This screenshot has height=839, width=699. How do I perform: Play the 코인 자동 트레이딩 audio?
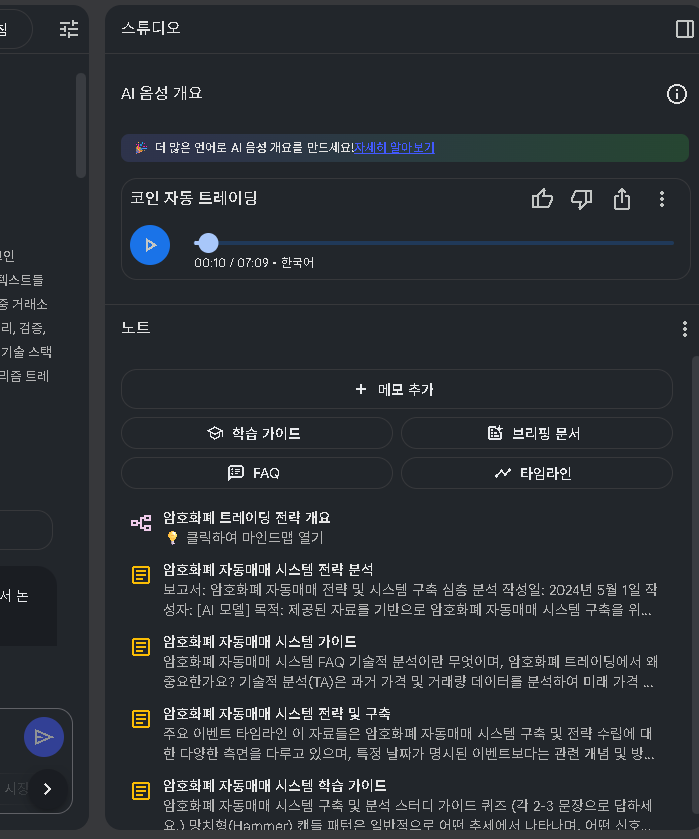click(150, 245)
